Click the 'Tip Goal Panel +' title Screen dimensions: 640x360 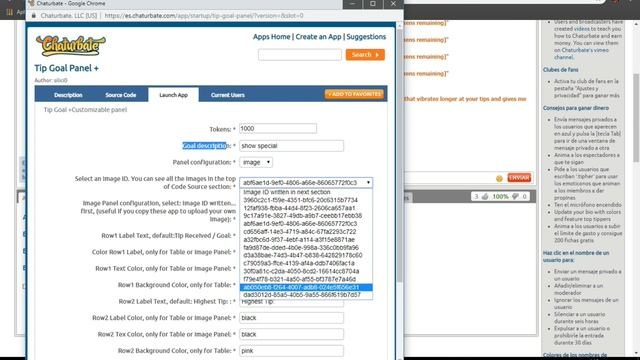click(x=67, y=68)
